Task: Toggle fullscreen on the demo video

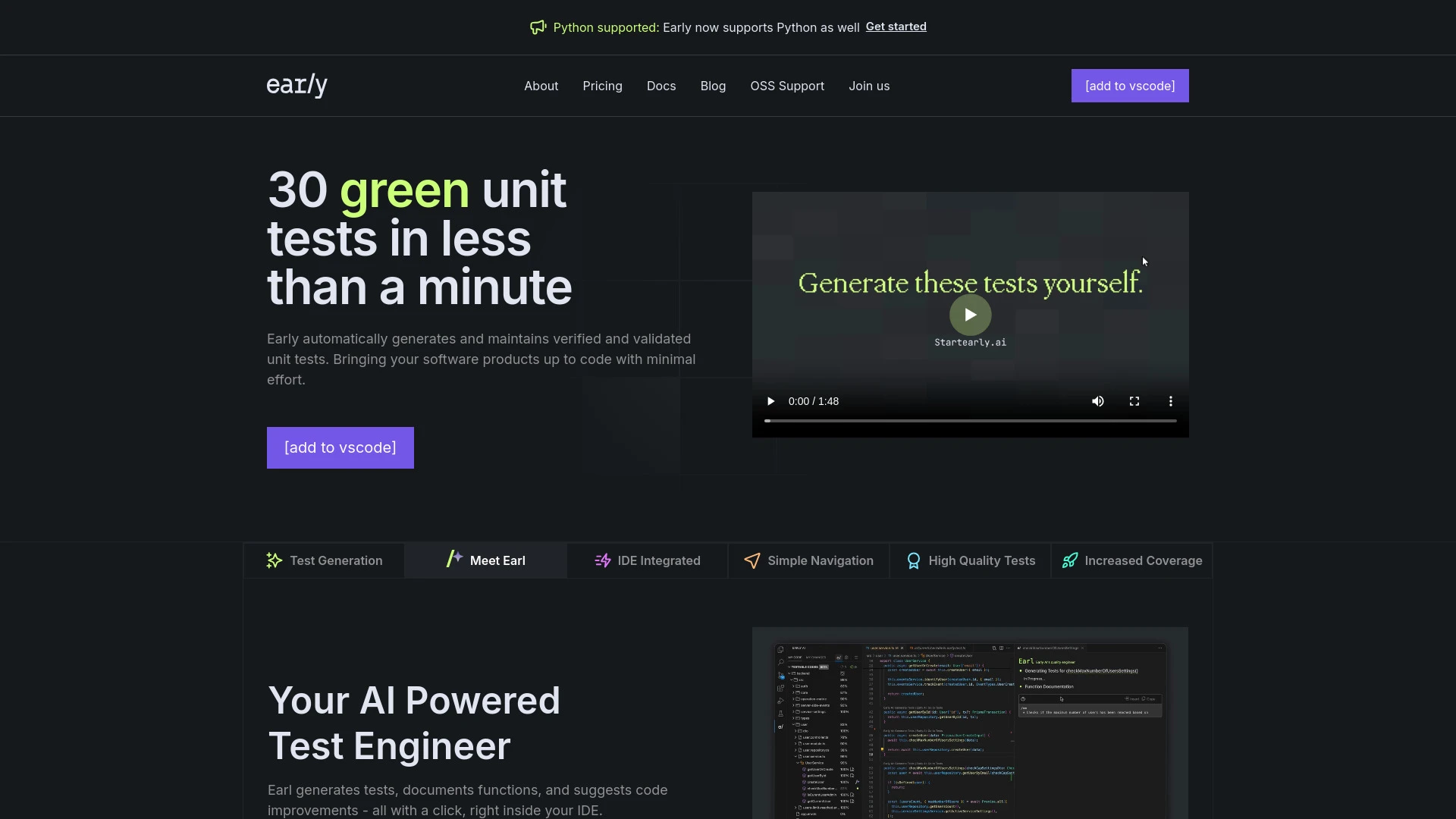Action: pos(1135,401)
